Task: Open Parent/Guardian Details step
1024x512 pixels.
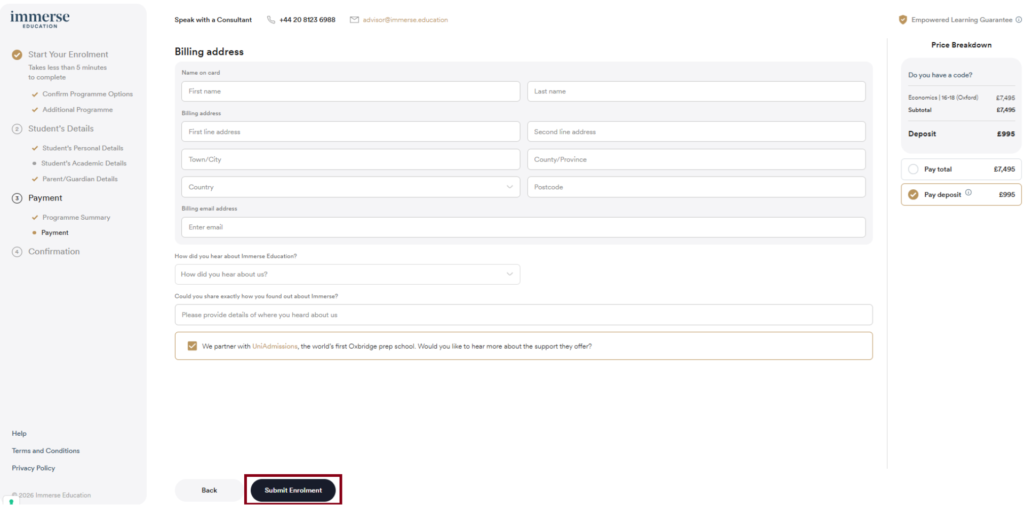Action: click(80, 179)
